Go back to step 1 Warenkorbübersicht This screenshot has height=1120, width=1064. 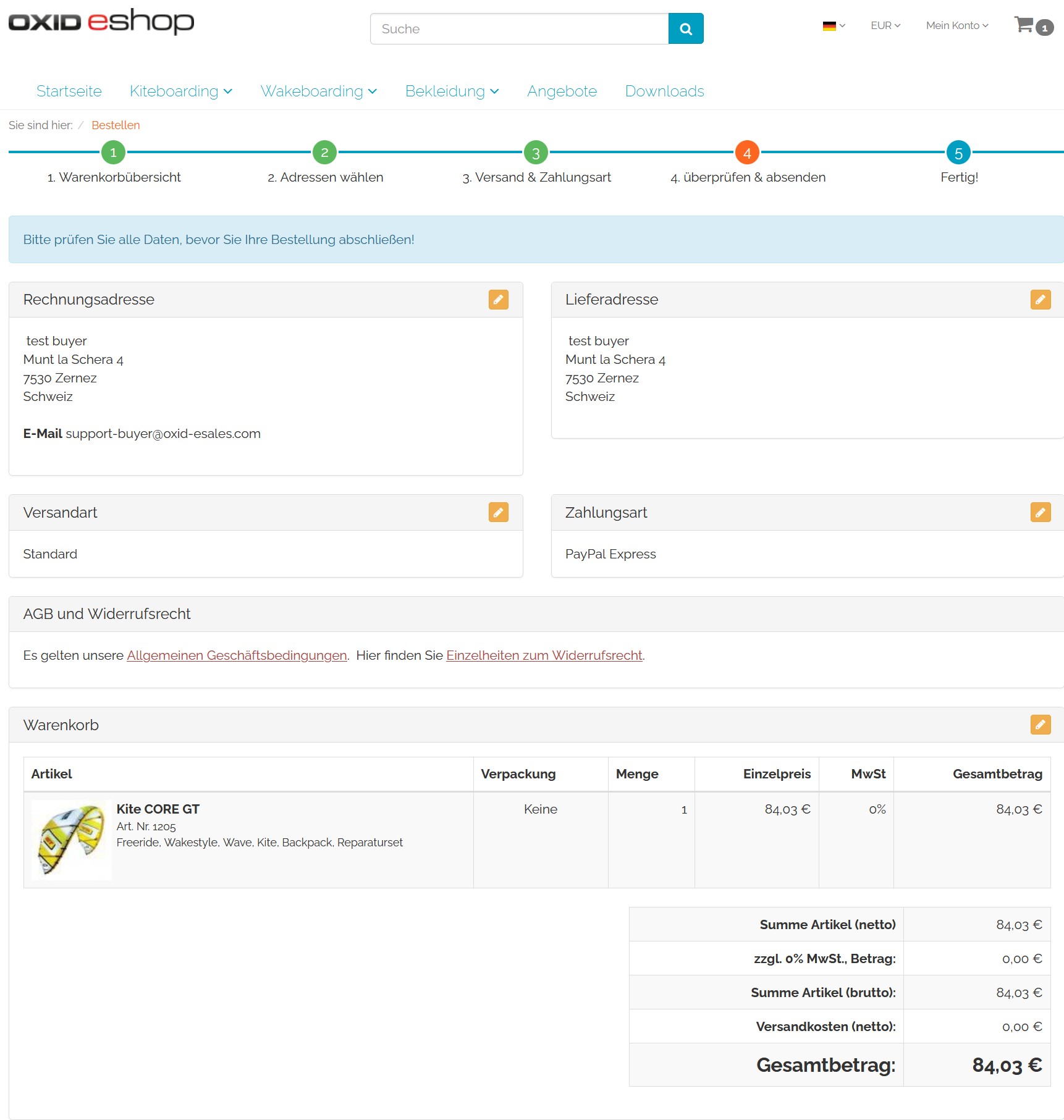coord(114,153)
